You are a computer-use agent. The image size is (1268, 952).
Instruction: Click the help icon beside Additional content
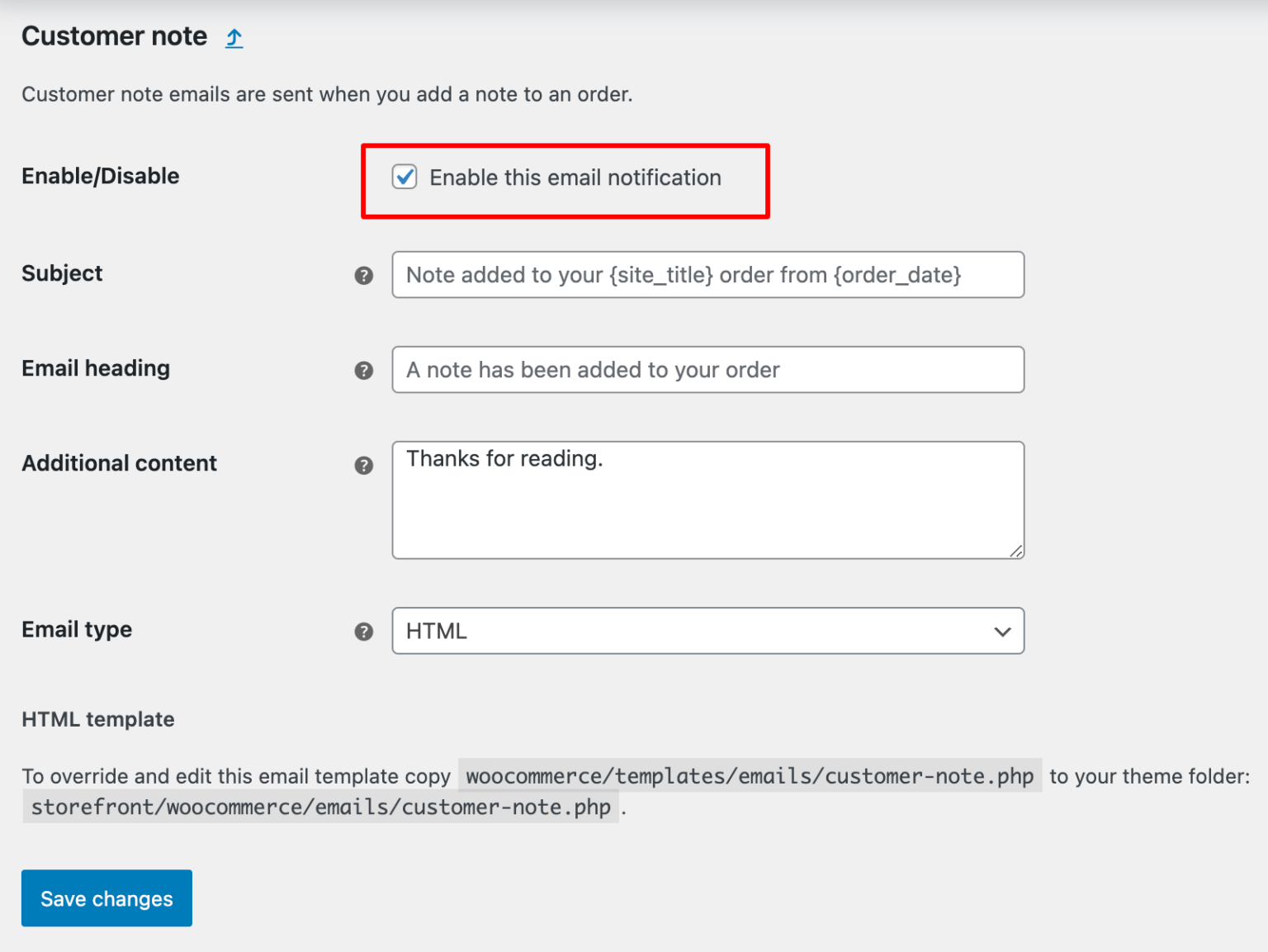(364, 465)
